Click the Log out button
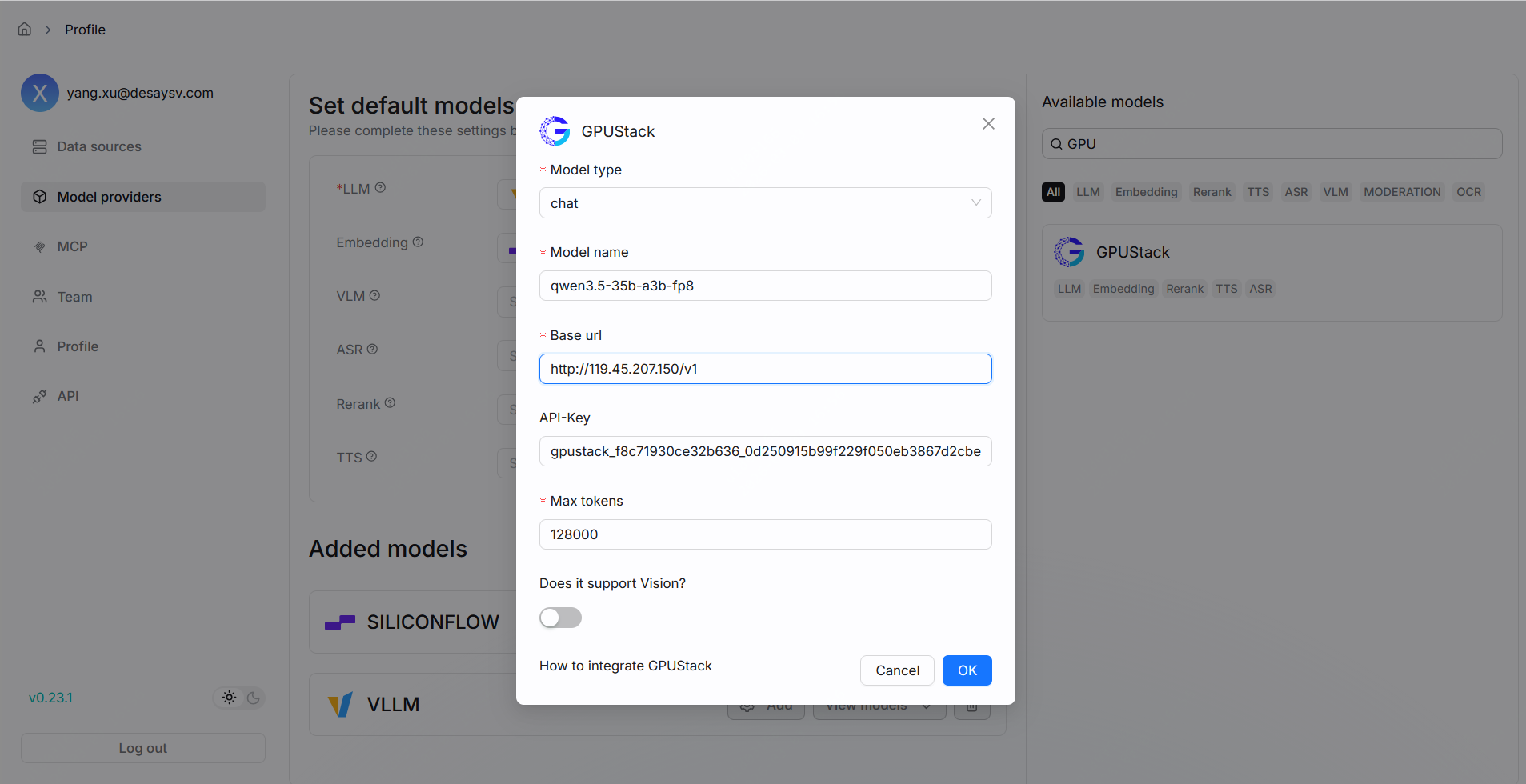The image size is (1526, 784). [x=143, y=748]
